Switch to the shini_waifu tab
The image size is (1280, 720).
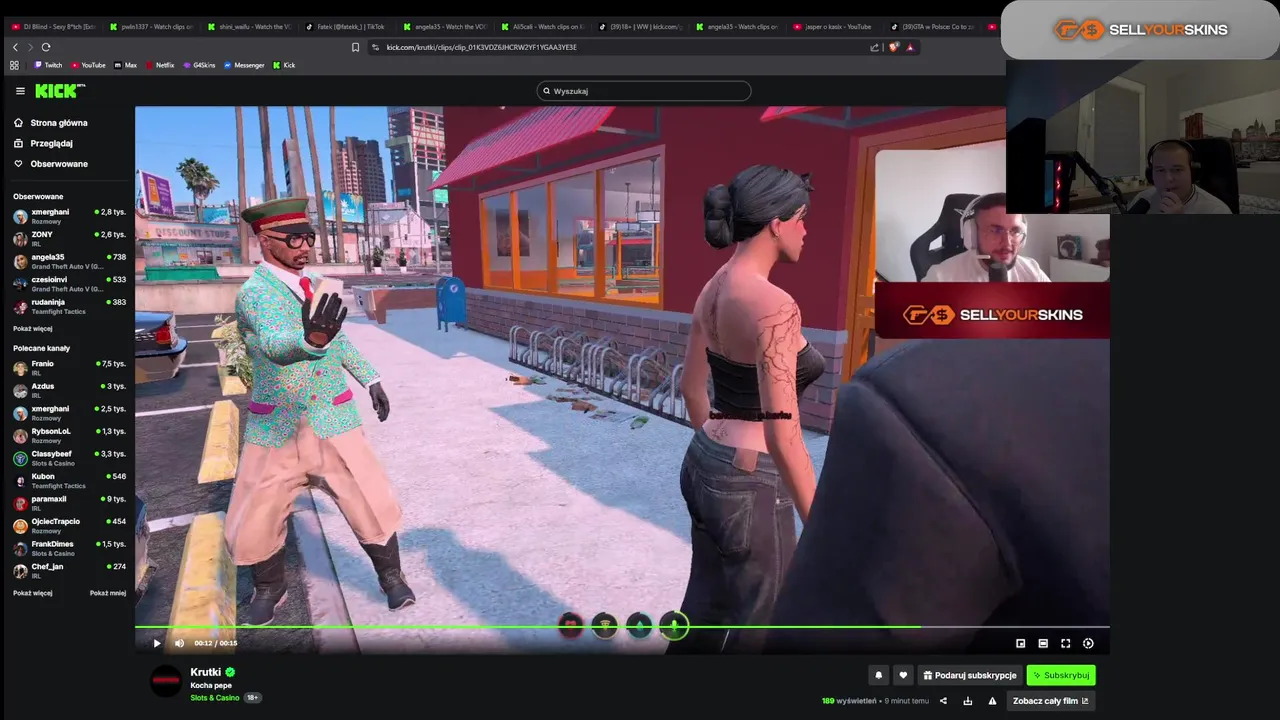pyautogui.click(x=249, y=27)
